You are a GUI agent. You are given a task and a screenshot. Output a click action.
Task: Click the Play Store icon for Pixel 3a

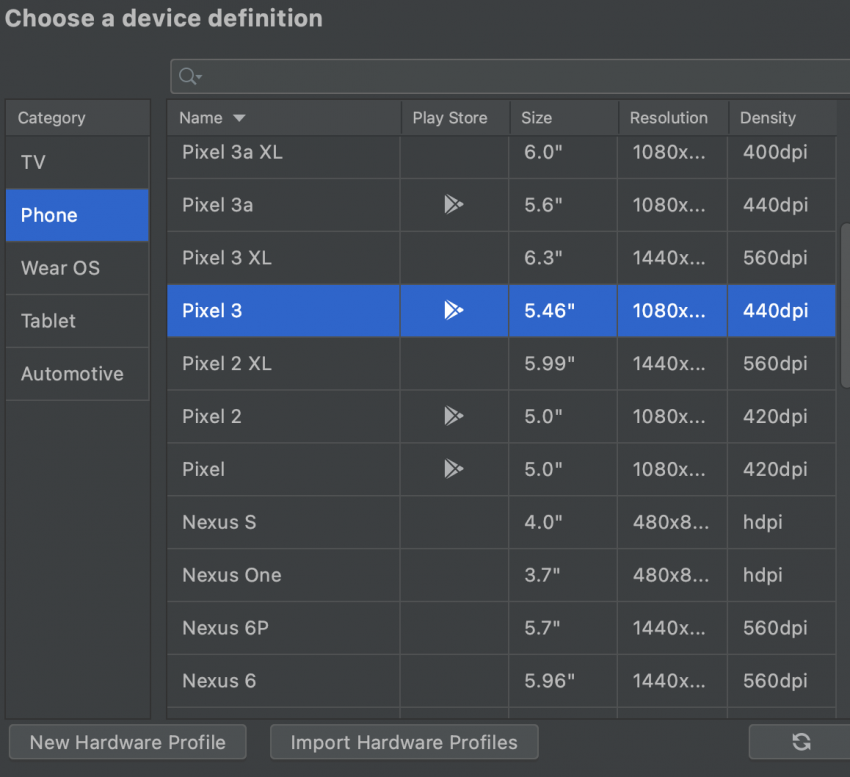tap(454, 205)
